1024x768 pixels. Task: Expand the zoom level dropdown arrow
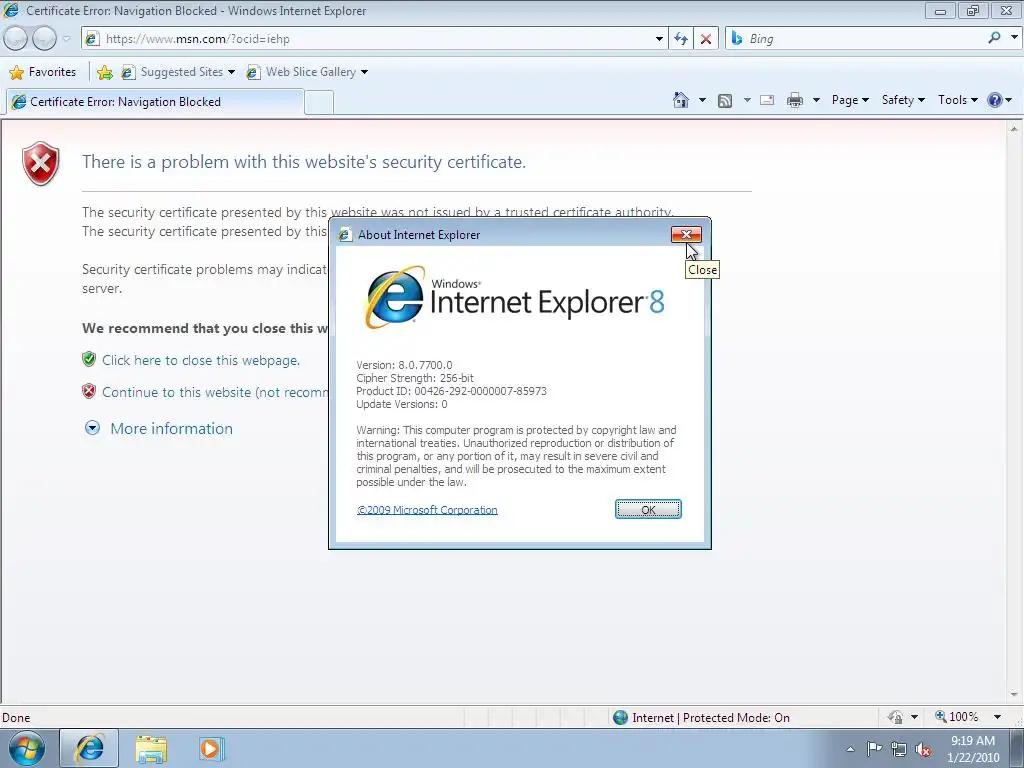[x=998, y=717]
